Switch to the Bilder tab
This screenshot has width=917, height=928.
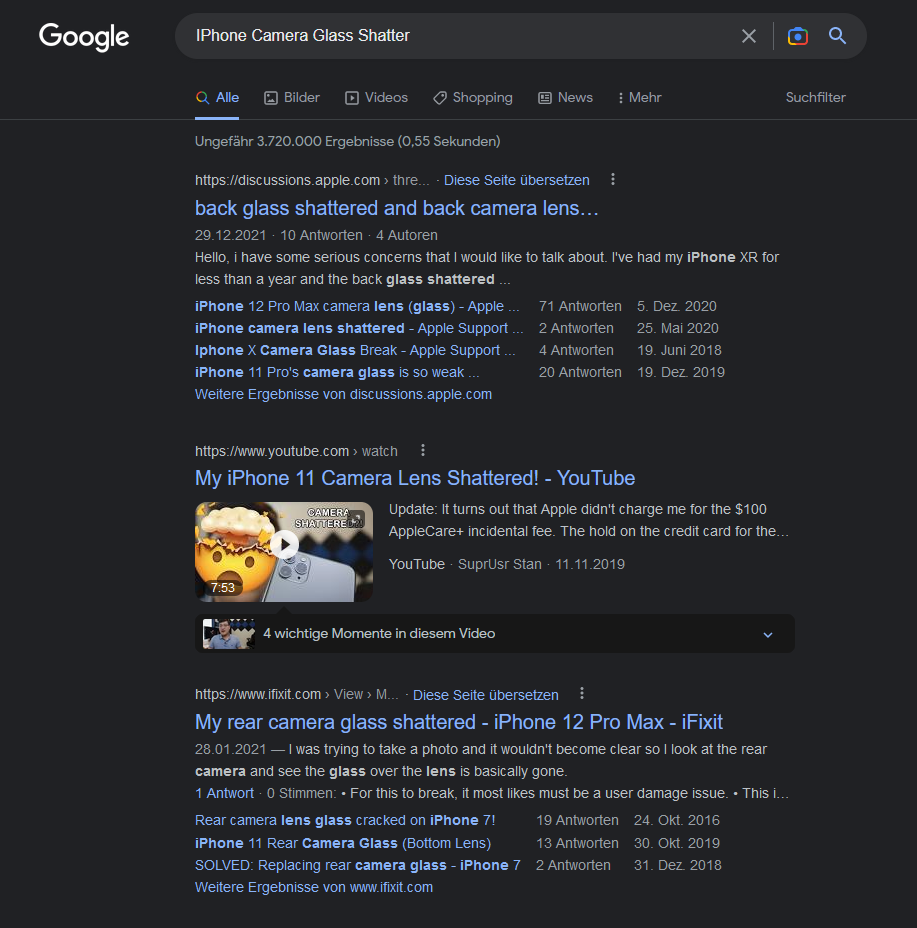click(292, 98)
